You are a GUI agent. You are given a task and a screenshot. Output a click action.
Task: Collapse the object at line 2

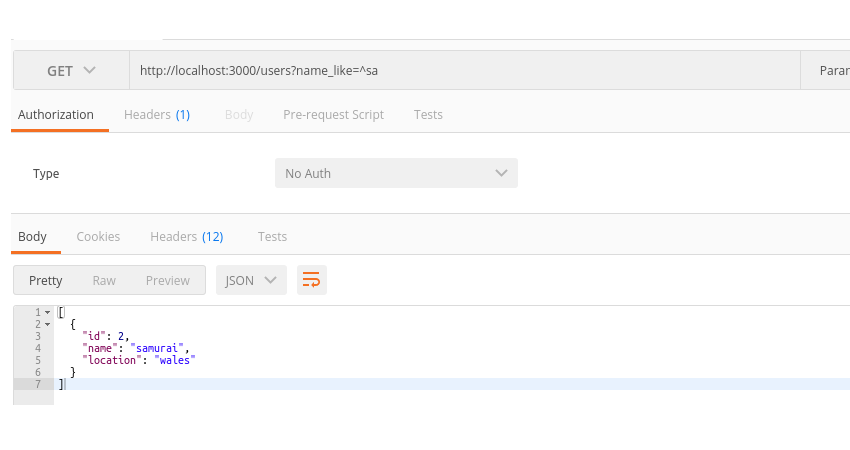[48, 324]
